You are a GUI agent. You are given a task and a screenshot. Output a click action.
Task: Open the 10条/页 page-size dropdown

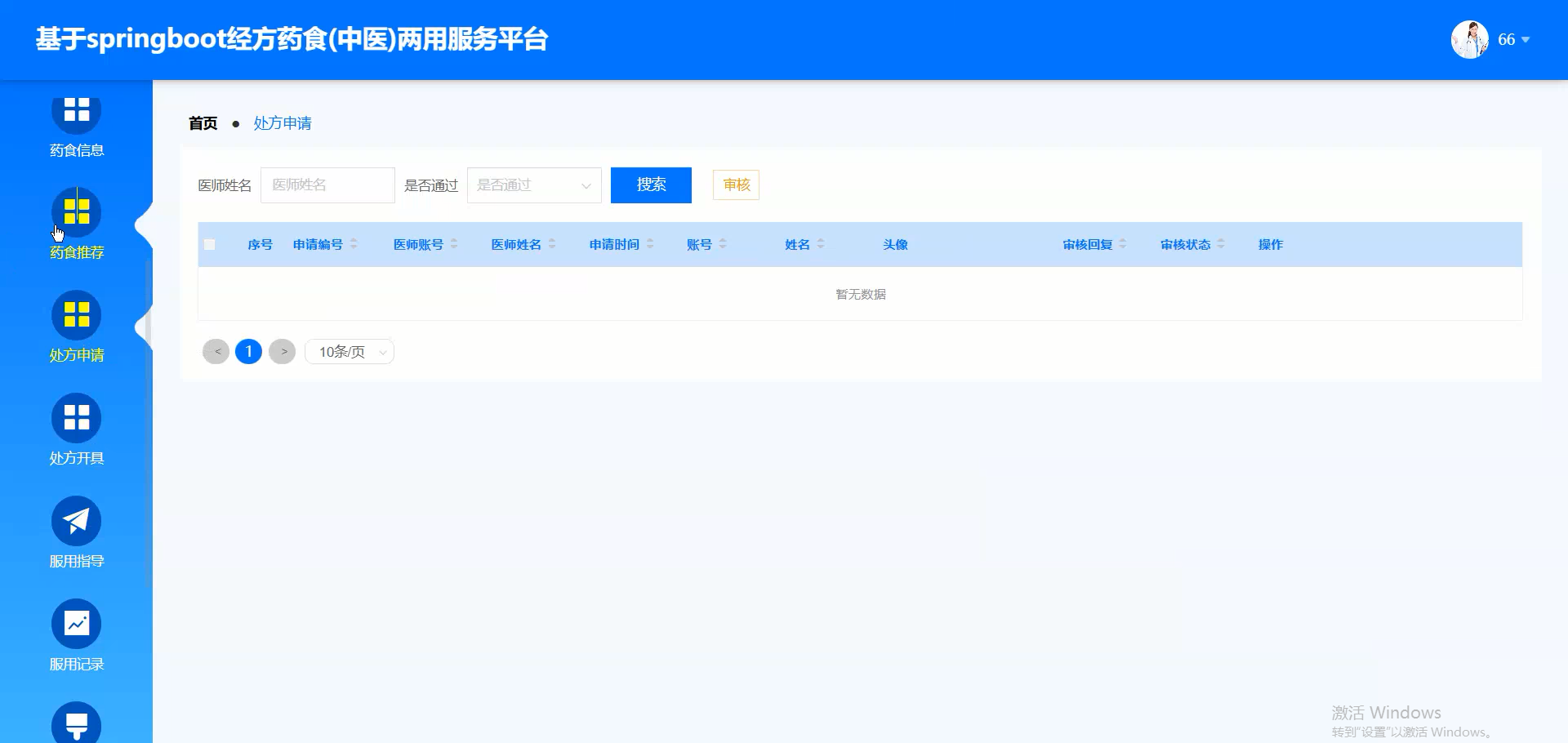349,351
